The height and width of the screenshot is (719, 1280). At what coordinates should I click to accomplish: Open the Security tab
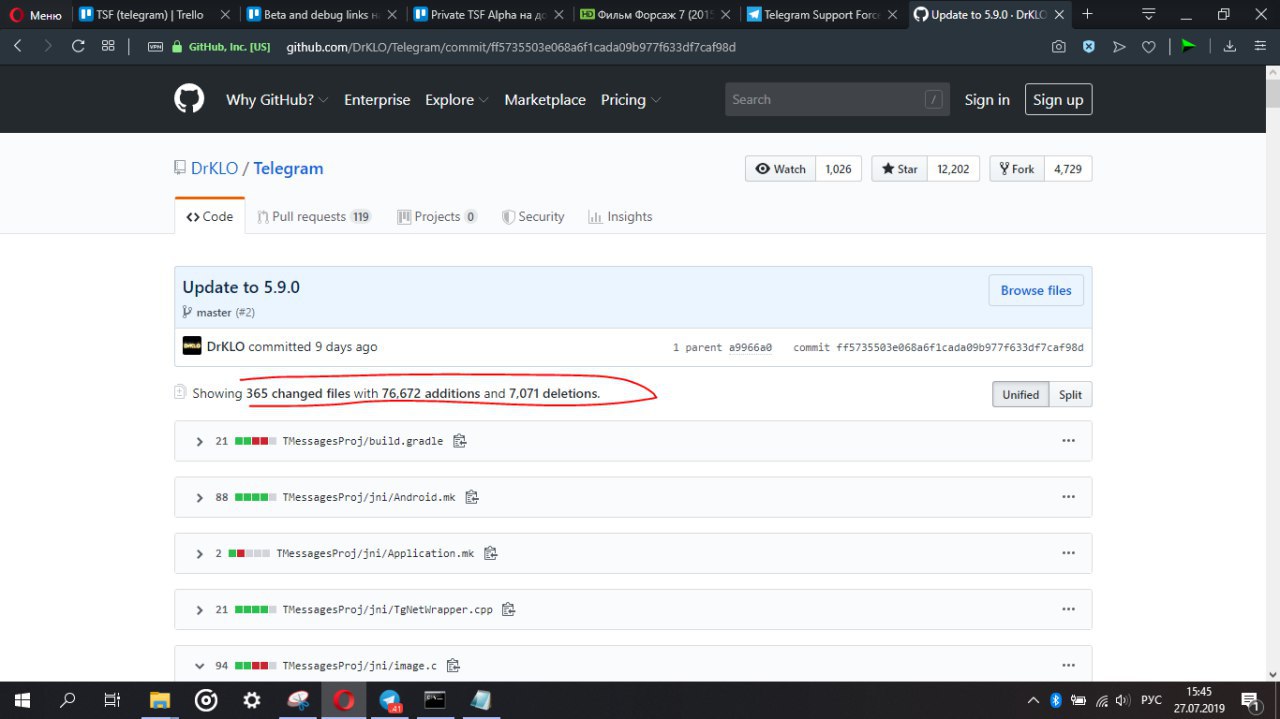[x=533, y=216]
